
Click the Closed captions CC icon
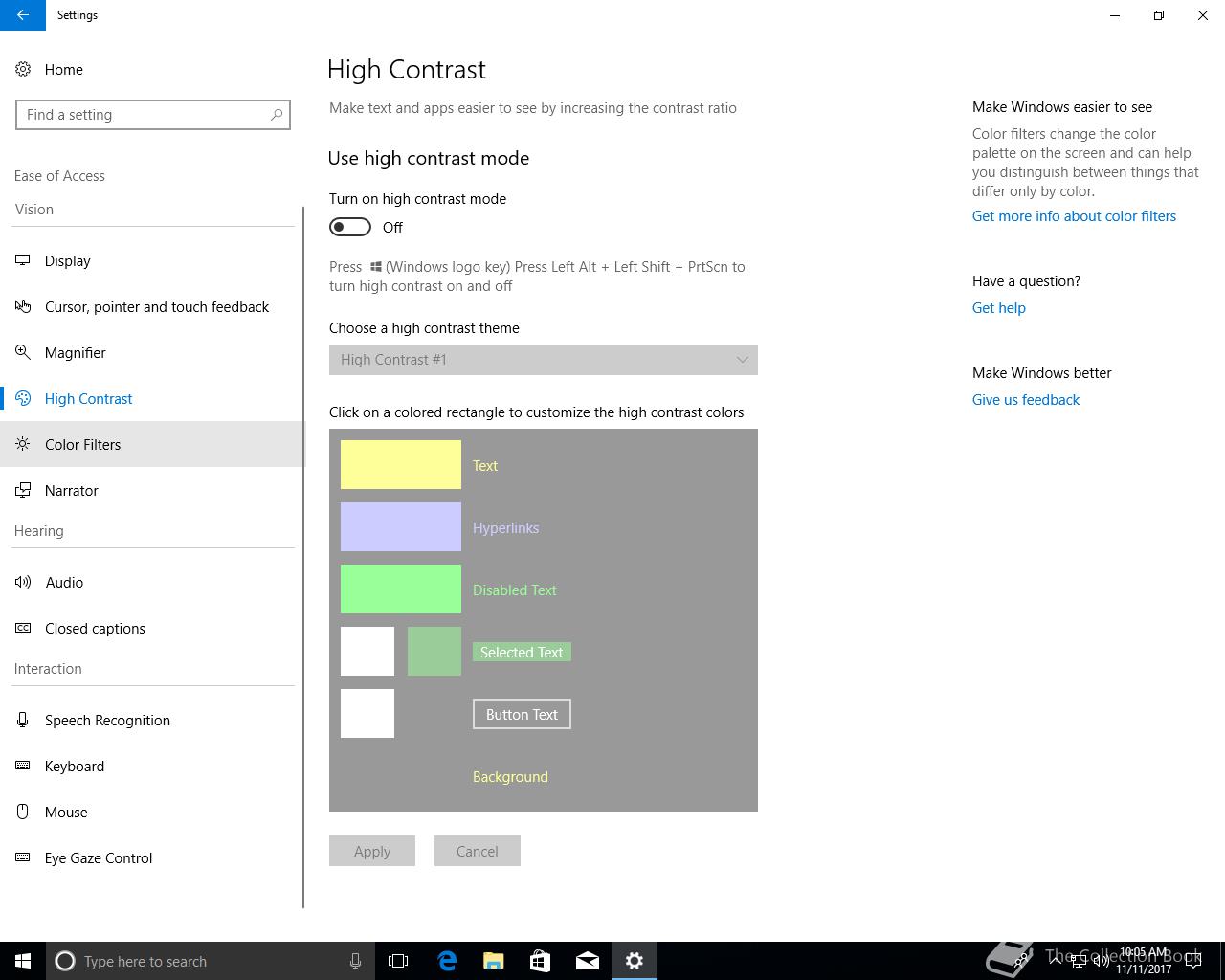23,628
